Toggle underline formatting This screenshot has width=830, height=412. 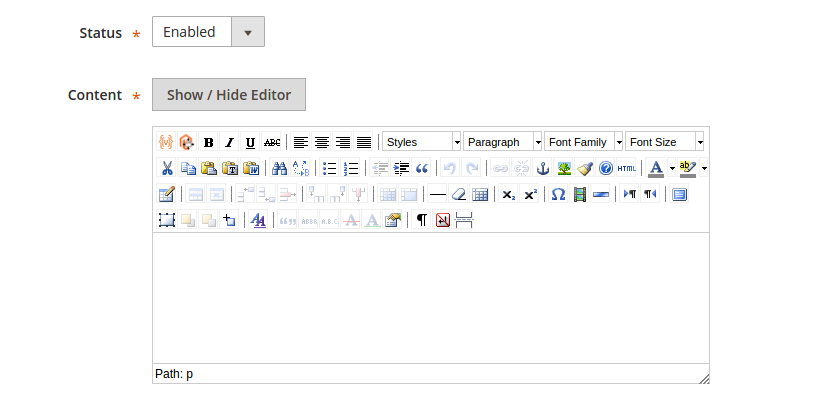point(250,142)
